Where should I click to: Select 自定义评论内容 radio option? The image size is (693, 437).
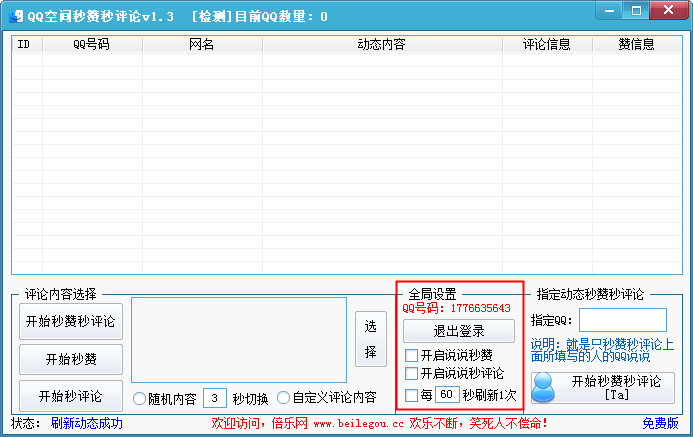point(283,397)
